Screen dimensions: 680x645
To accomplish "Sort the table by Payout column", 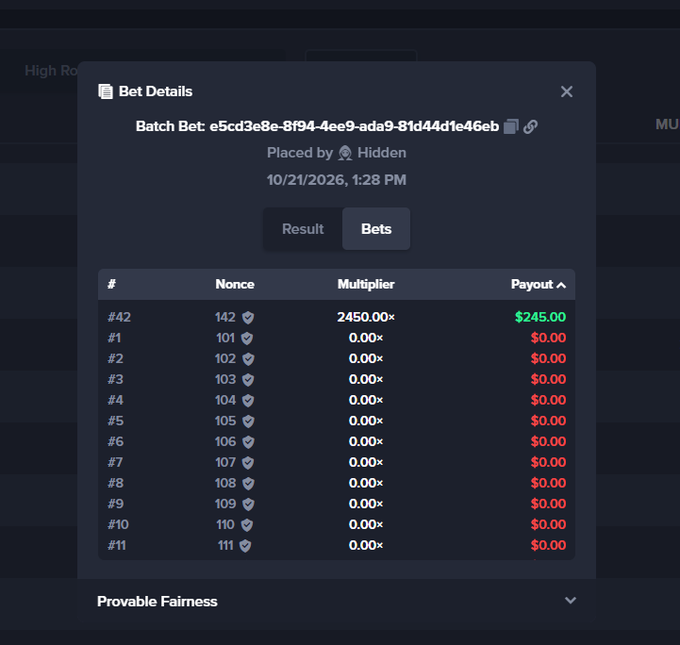I will click(x=538, y=285).
